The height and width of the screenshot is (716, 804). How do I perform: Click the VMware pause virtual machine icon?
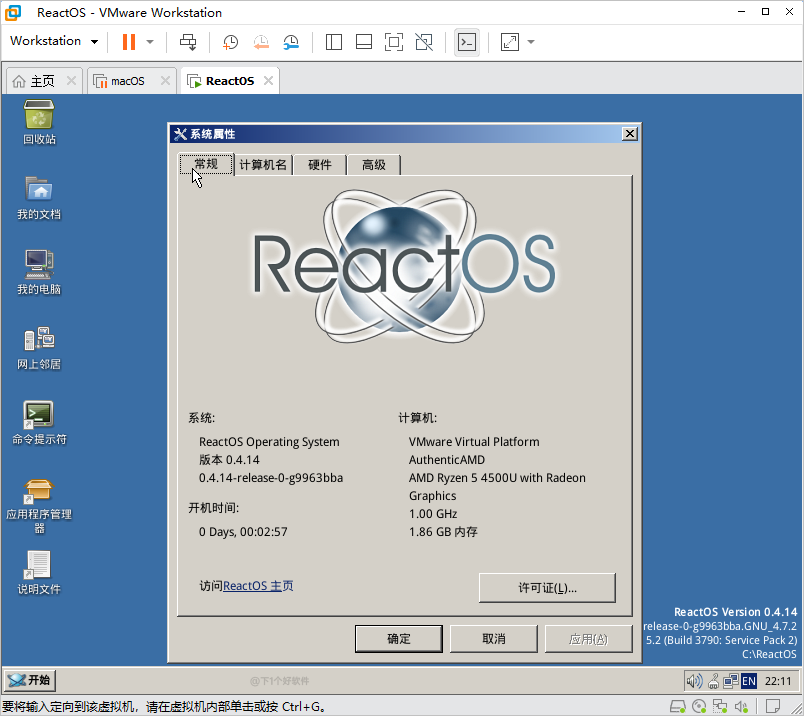click(128, 42)
